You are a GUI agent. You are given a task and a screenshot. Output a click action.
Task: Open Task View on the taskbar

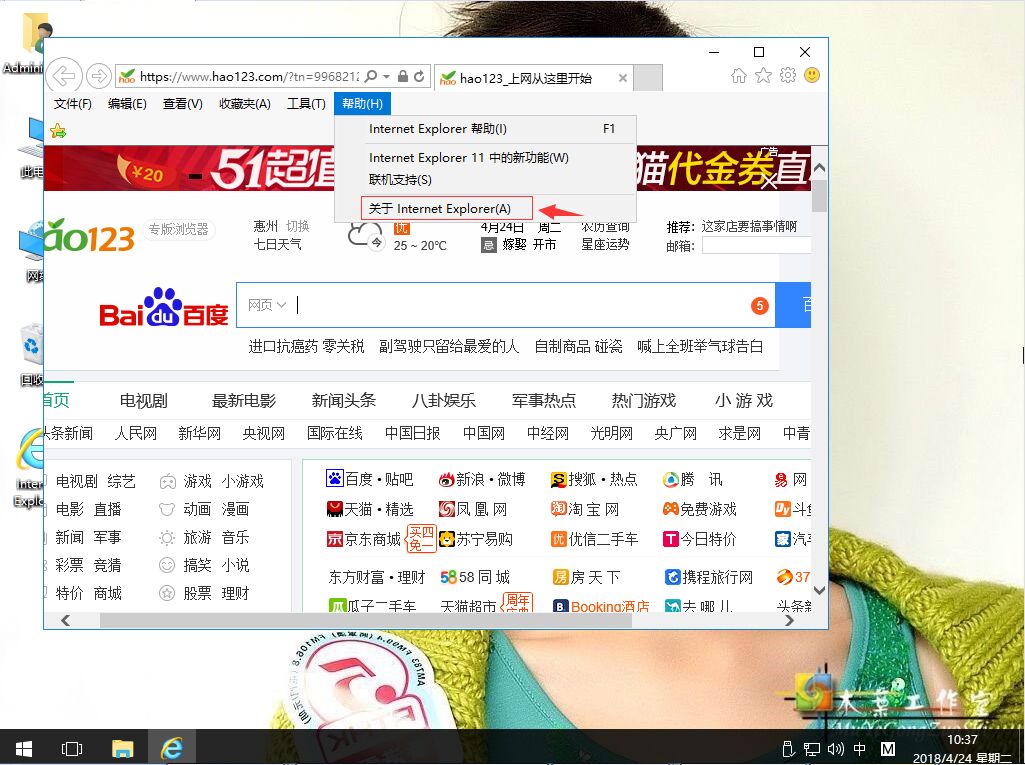(x=71, y=748)
